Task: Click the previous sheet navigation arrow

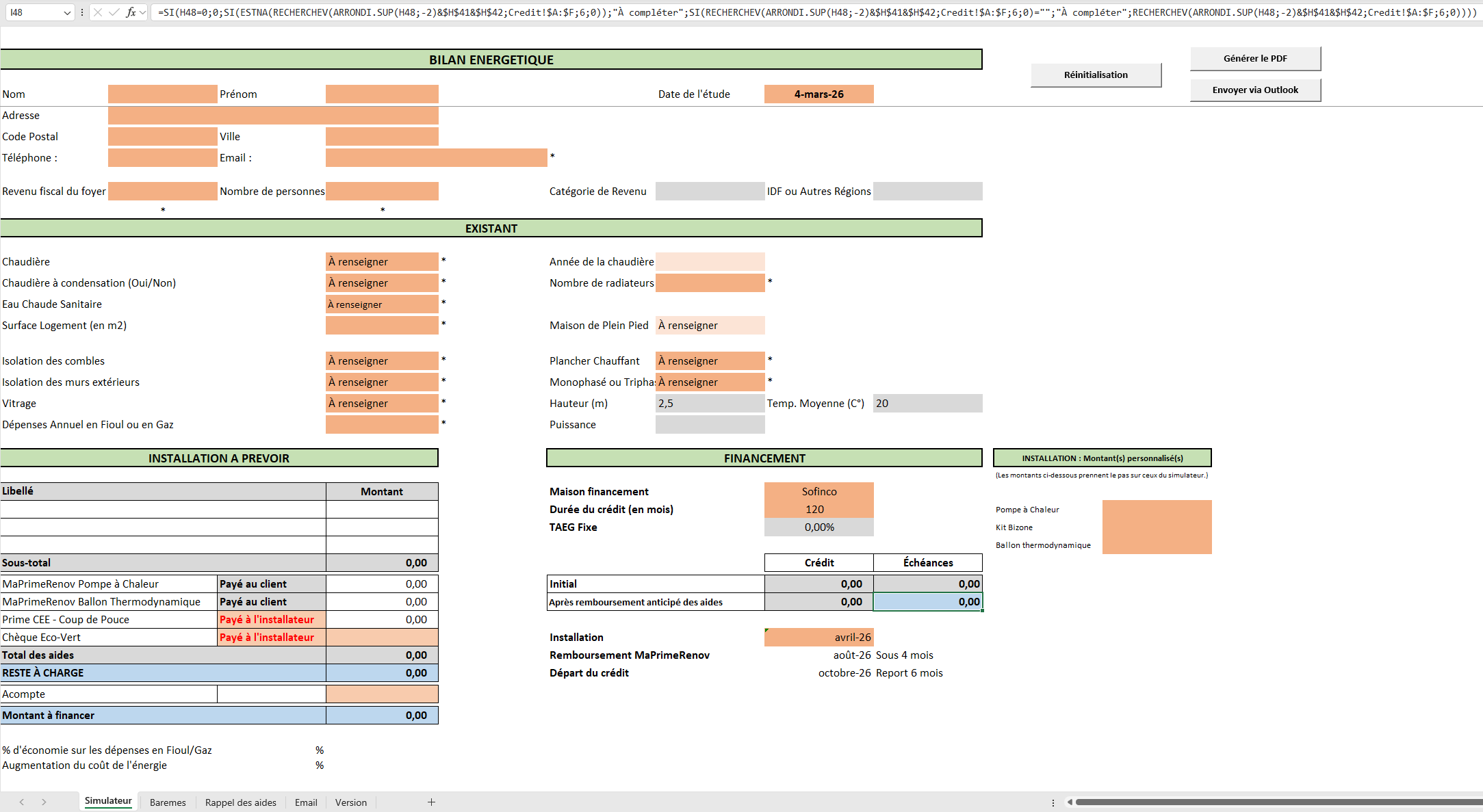Action: pos(22,802)
